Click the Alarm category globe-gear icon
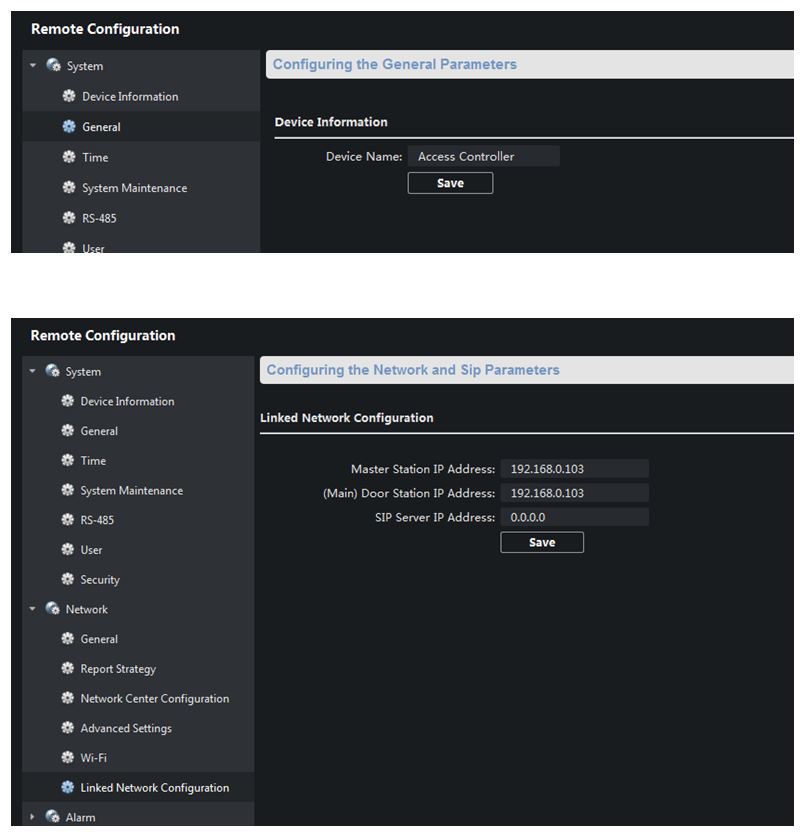This screenshot has width=801, height=832. click(53, 817)
